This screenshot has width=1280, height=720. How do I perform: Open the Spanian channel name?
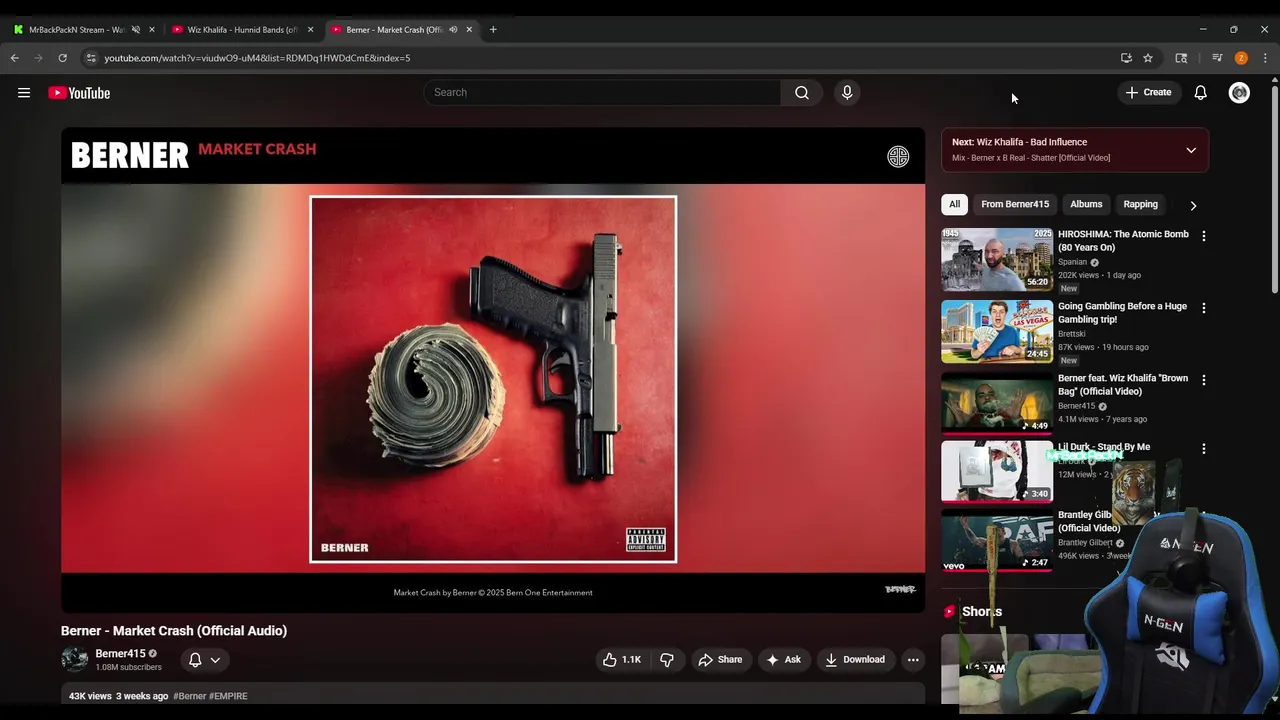(1072, 262)
